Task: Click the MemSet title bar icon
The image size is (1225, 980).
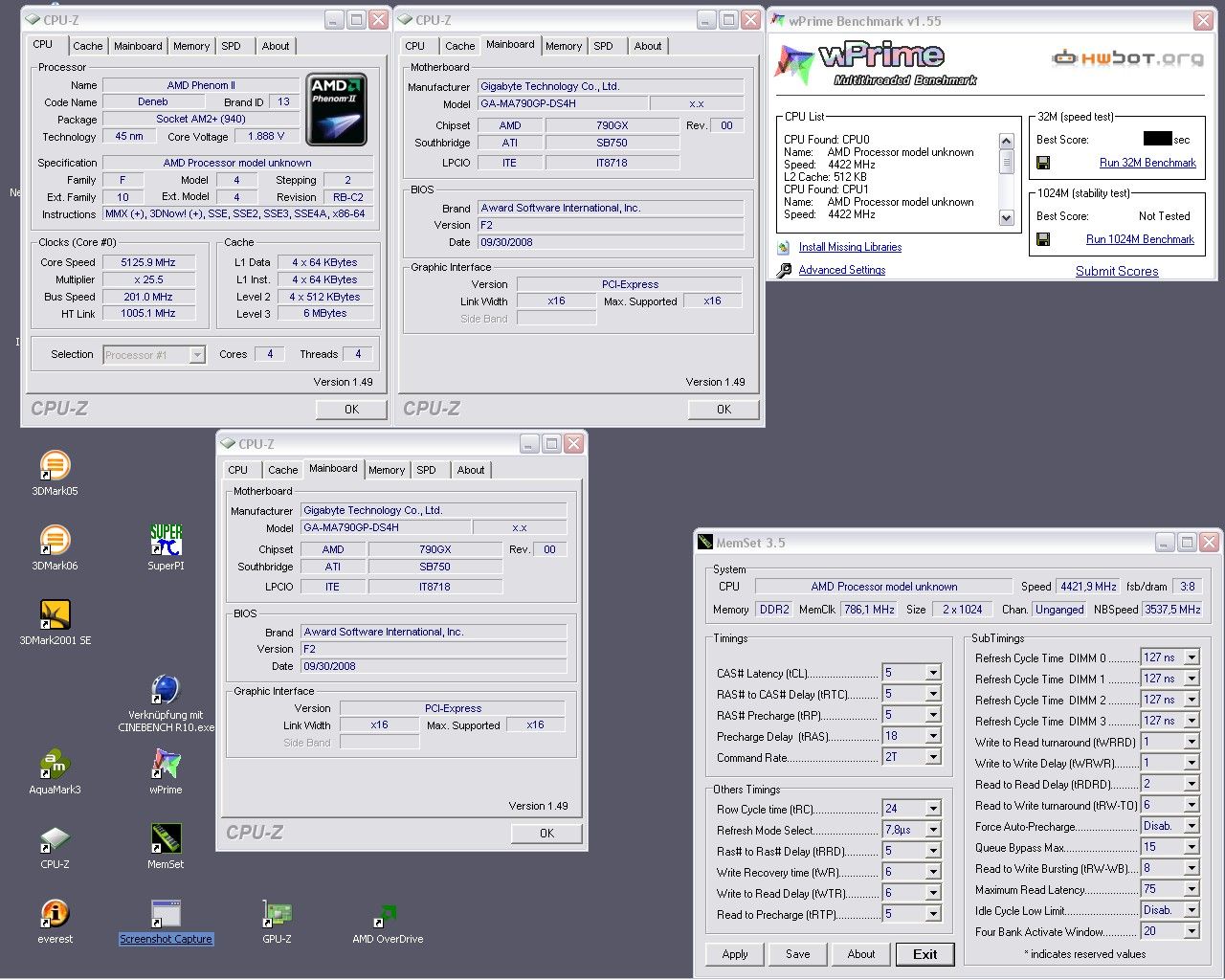Action: (x=705, y=543)
